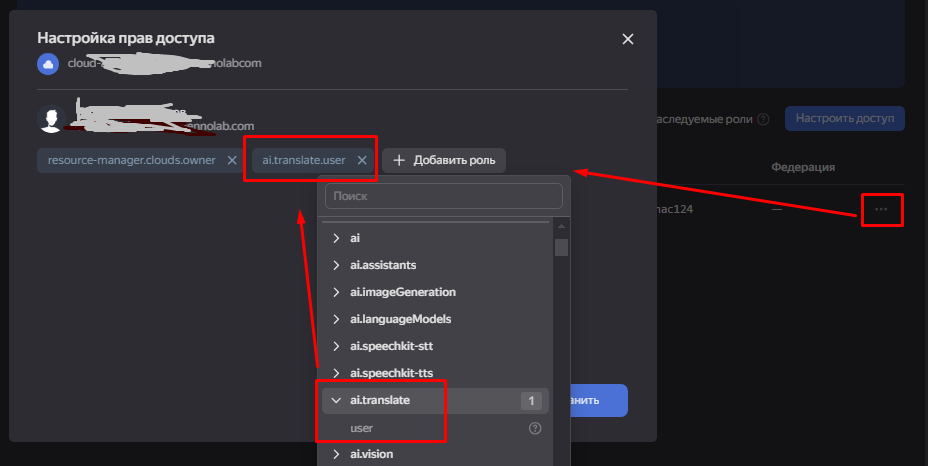Close the access rights settings dialog
The width and height of the screenshot is (928, 466).
[628, 39]
